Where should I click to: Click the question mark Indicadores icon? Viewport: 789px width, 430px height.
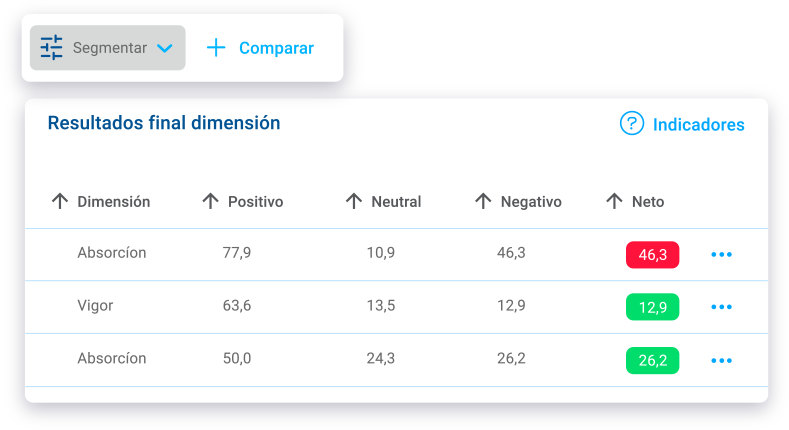(632, 123)
